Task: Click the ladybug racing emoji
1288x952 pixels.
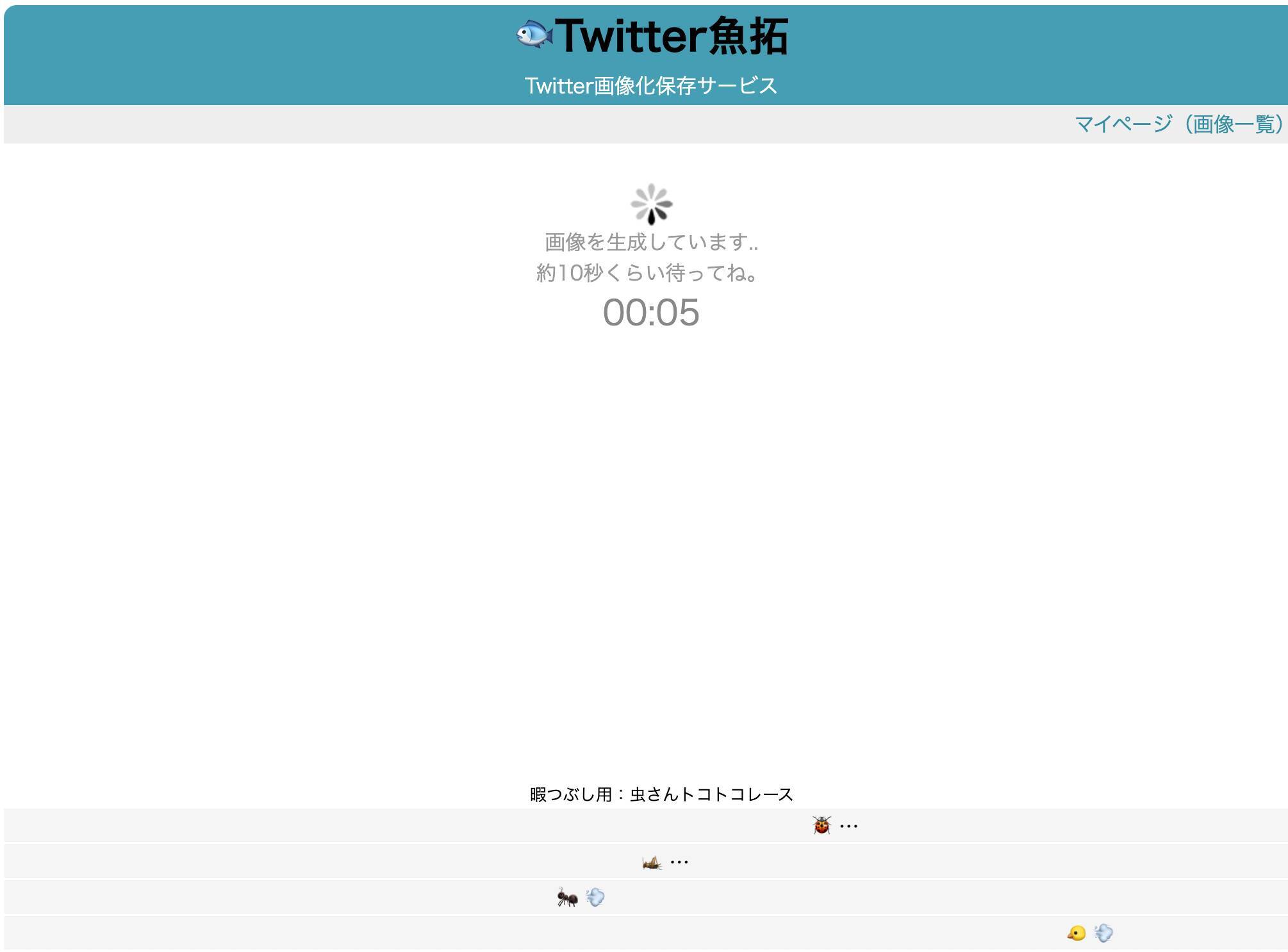Action: tap(822, 825)
